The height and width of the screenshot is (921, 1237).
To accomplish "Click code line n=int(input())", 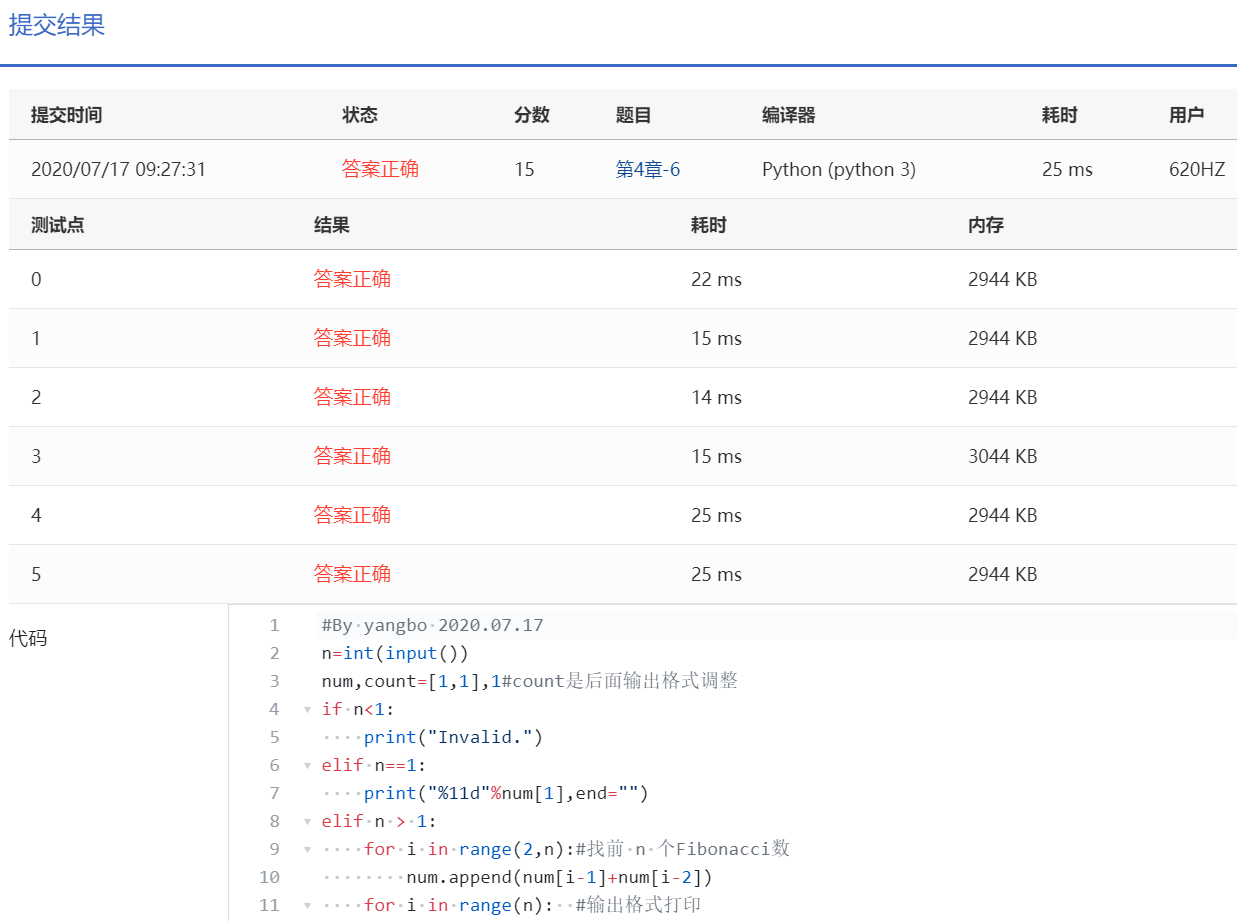I will click(395, 654).
